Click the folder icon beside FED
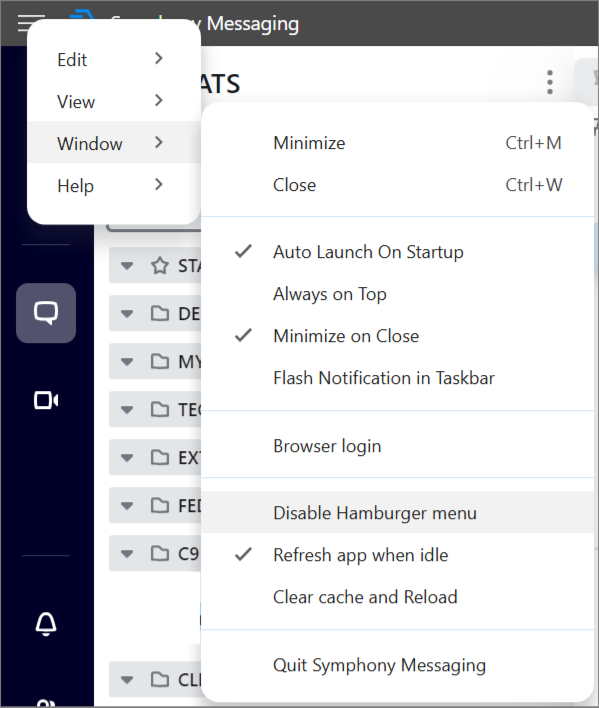This screenshot has height=708, width=599. point(160,505)
